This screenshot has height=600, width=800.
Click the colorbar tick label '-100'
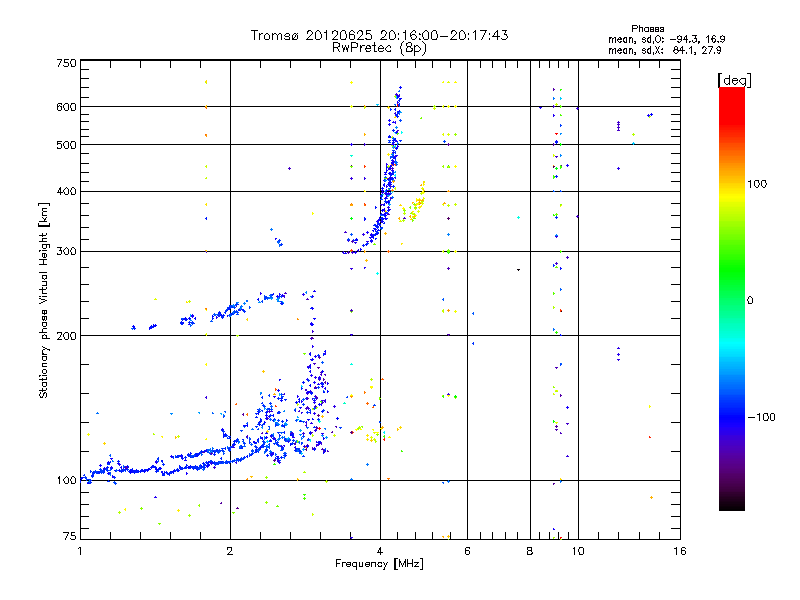761,417
